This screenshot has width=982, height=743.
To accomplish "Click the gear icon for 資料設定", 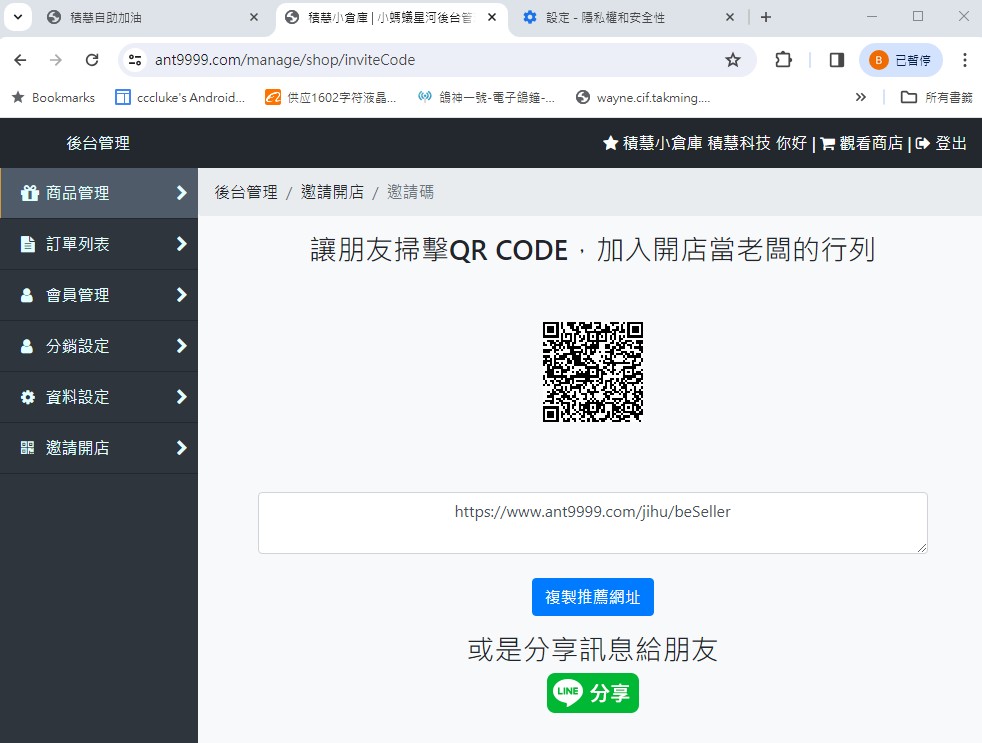I will pyautogui.click(x=28, y=397).
